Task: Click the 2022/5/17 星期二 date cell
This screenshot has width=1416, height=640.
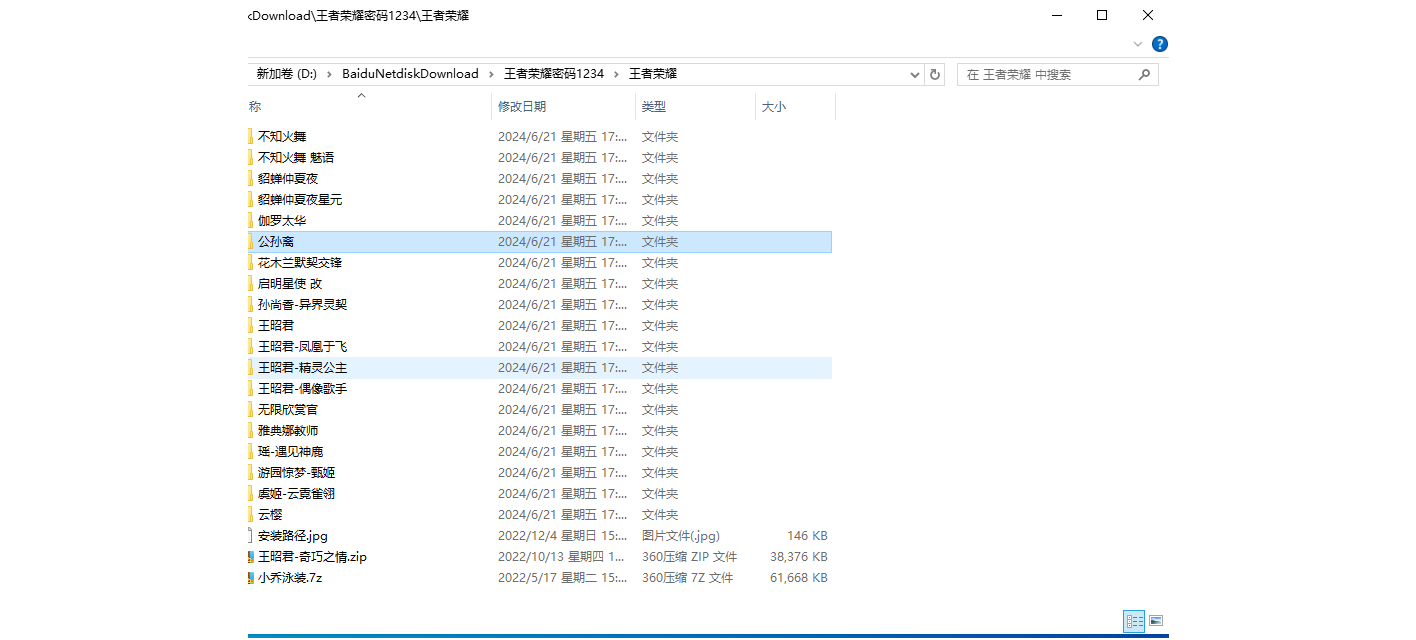Action: pyautogui.click(x=563, y=577)
